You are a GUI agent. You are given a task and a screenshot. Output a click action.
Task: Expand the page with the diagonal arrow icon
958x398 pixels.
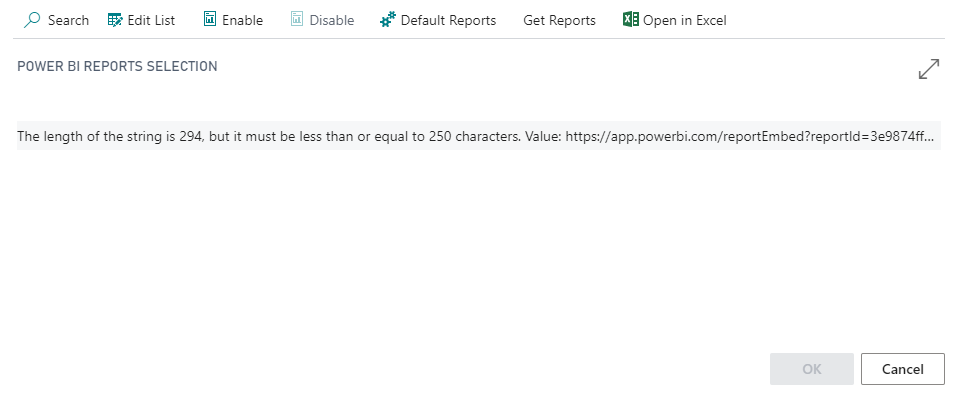click(929, 69)
